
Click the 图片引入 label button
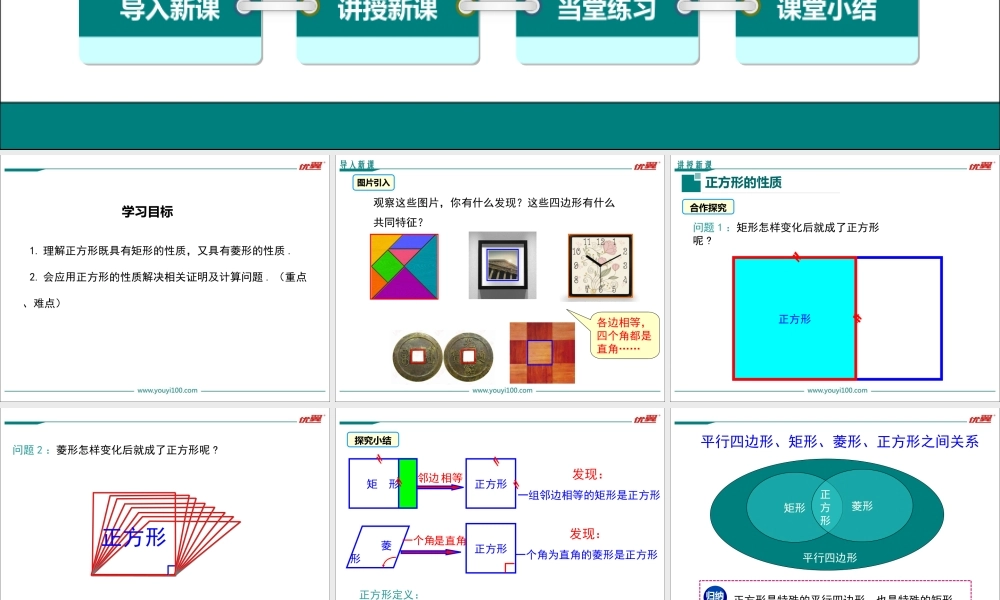click(x=374, y=182)
